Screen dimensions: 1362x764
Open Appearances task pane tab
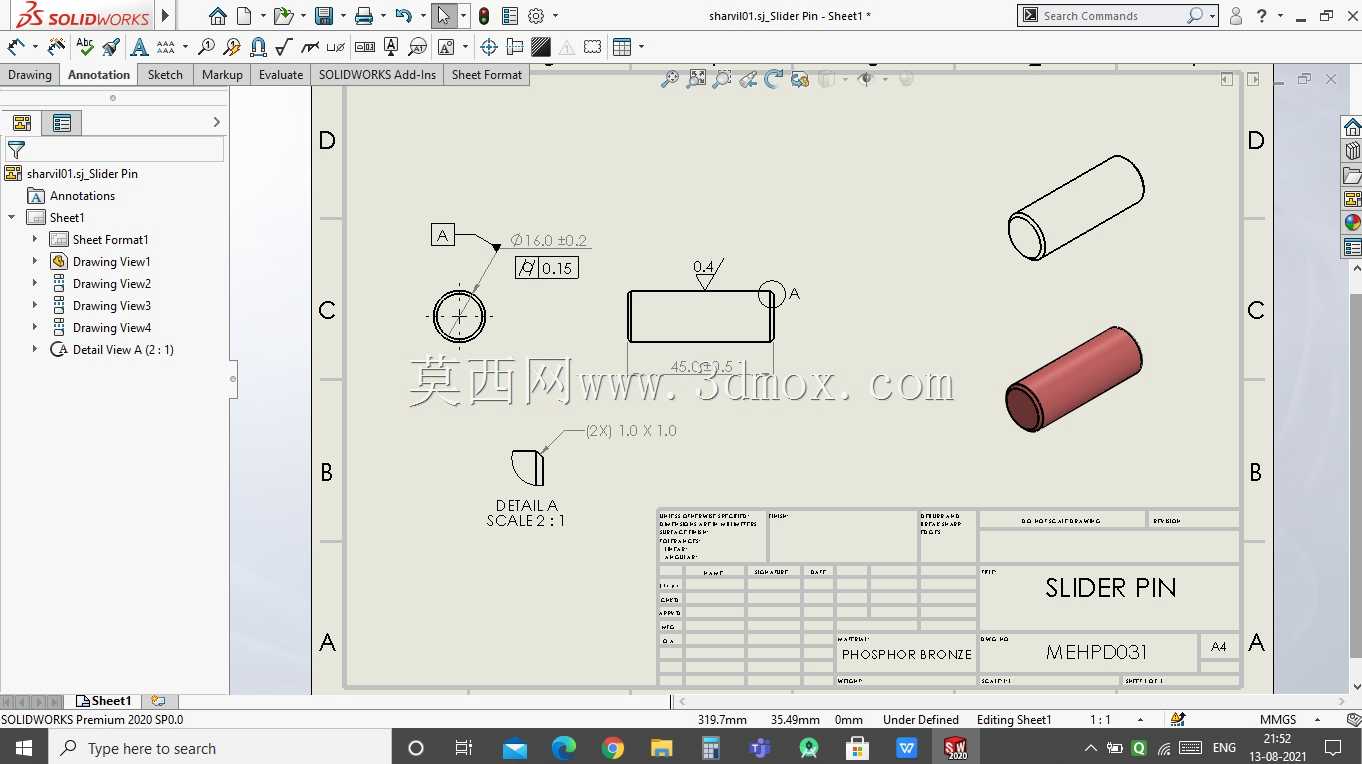pyautogui.click(x=1352, y=223)
